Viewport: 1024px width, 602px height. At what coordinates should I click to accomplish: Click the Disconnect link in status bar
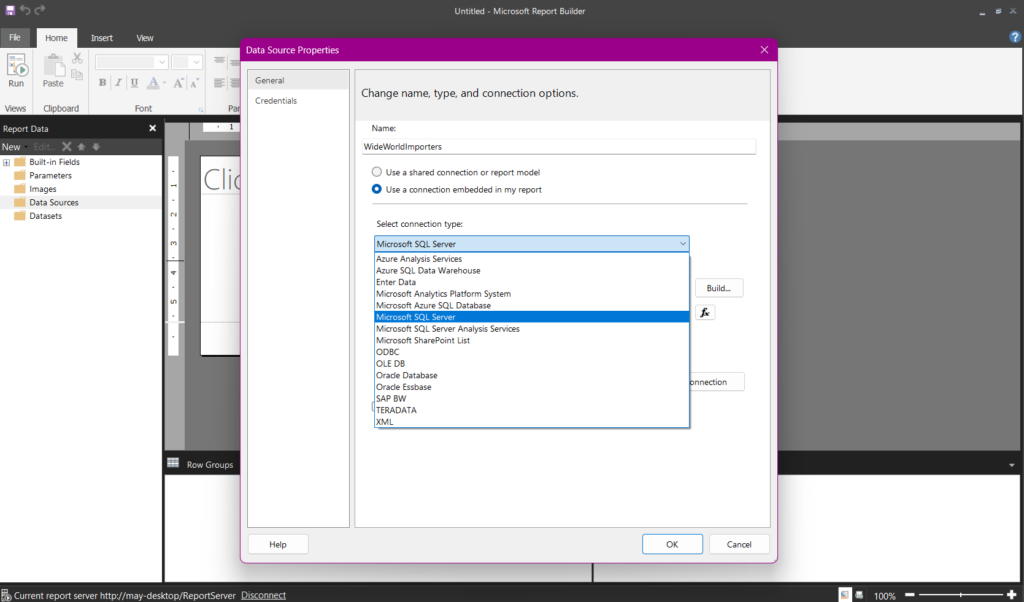[263, 595]
